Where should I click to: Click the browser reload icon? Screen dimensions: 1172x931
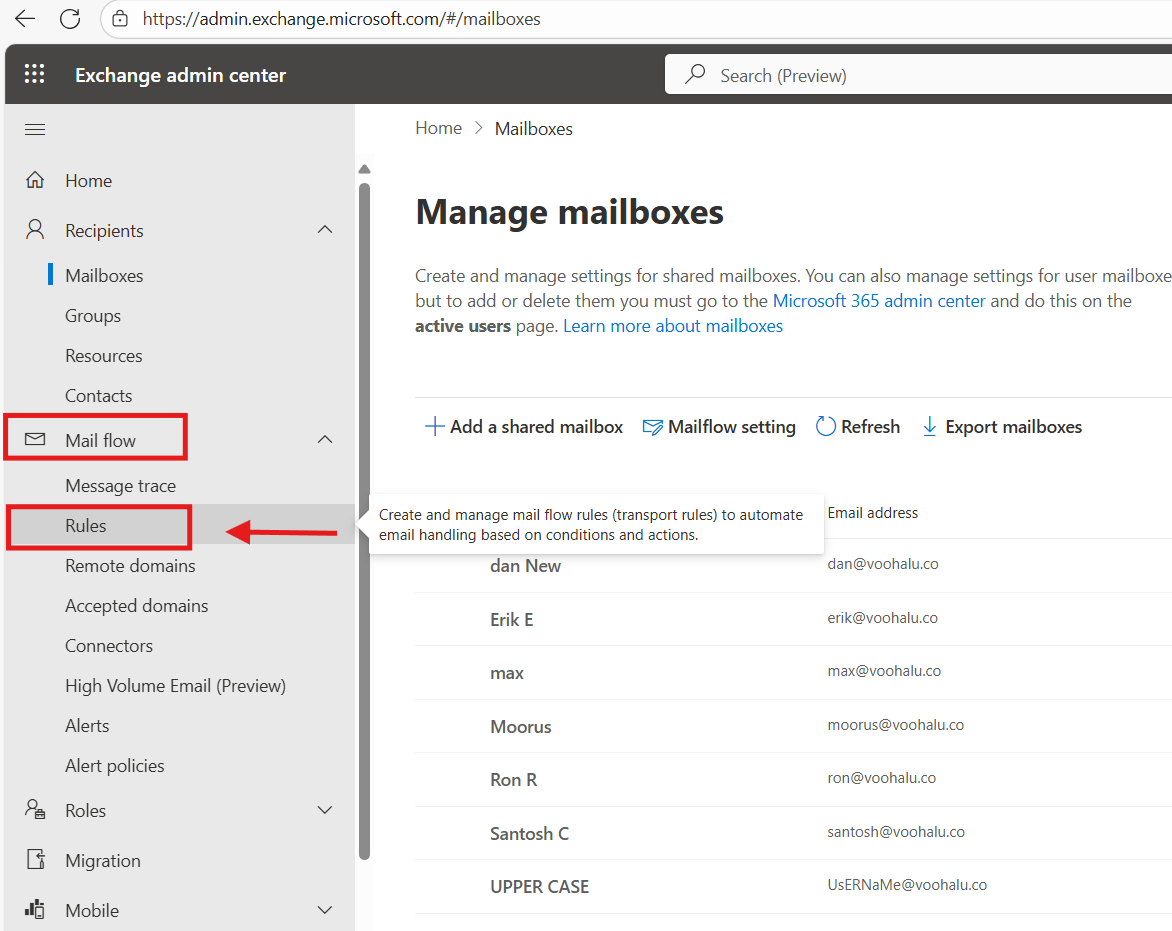click(x=69, y=19)
